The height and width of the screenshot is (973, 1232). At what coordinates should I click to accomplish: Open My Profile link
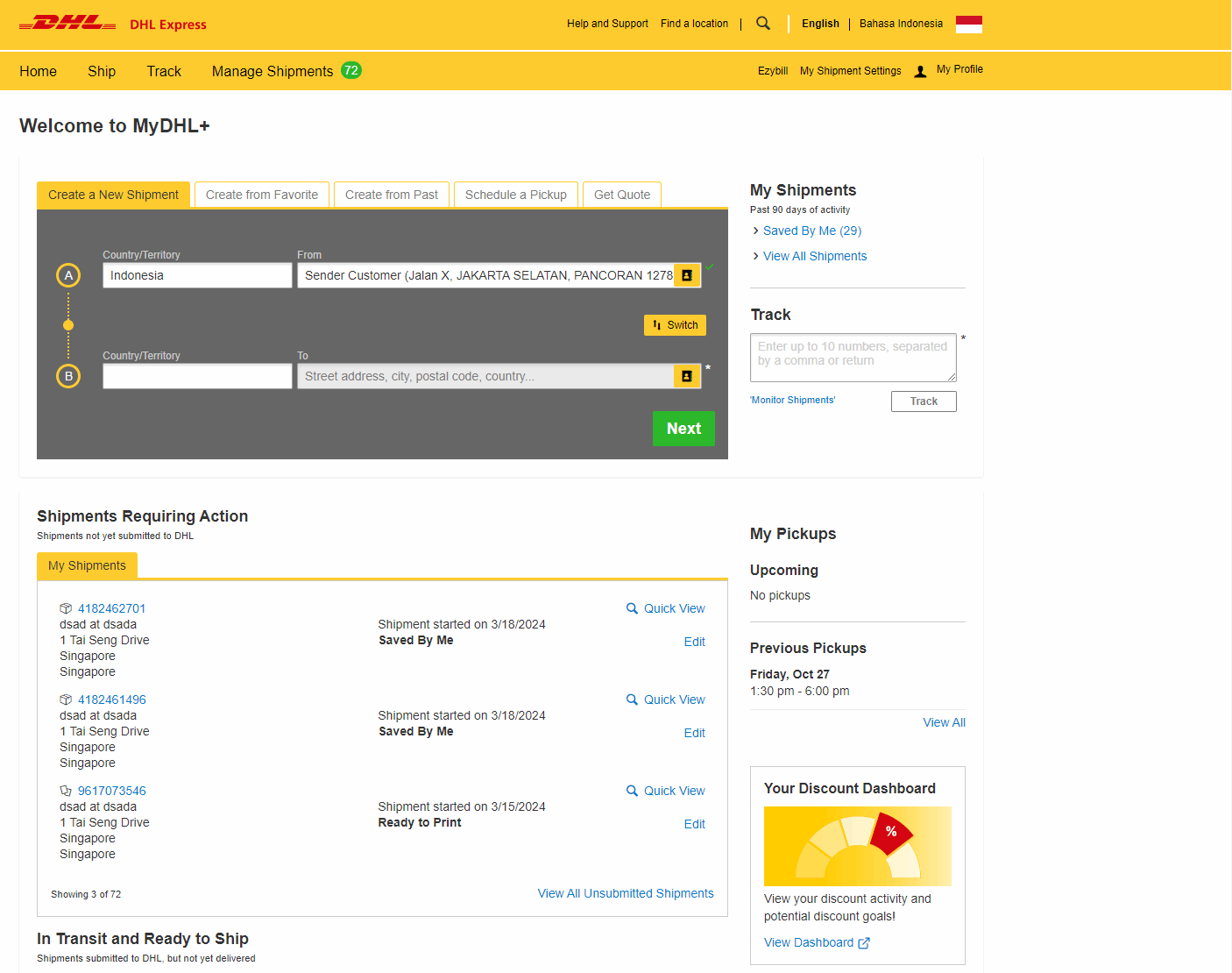pyautogui.click(x=959, y=69)
